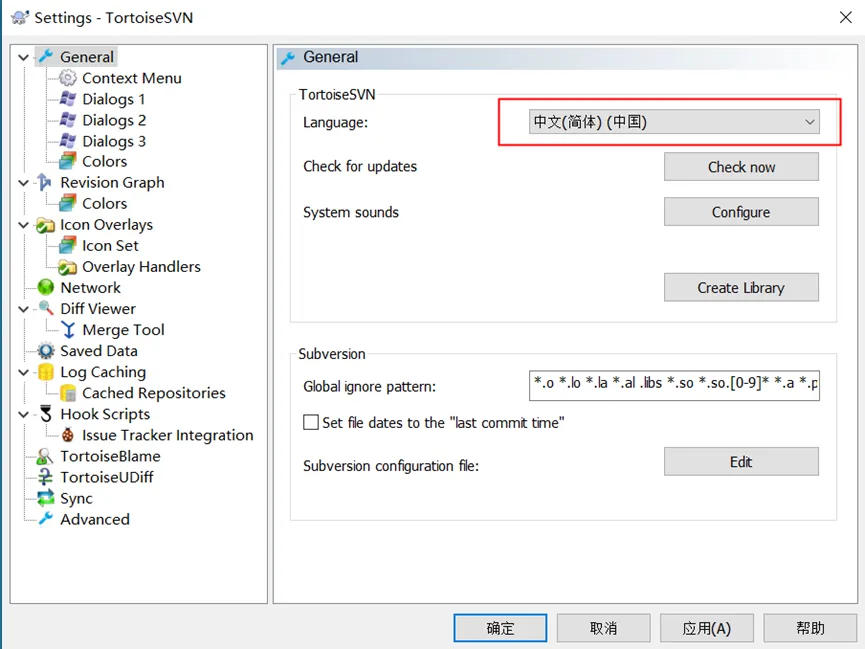Collapse the Log Caching tree node
Screen dimensions: 865x649
point(24,373)
